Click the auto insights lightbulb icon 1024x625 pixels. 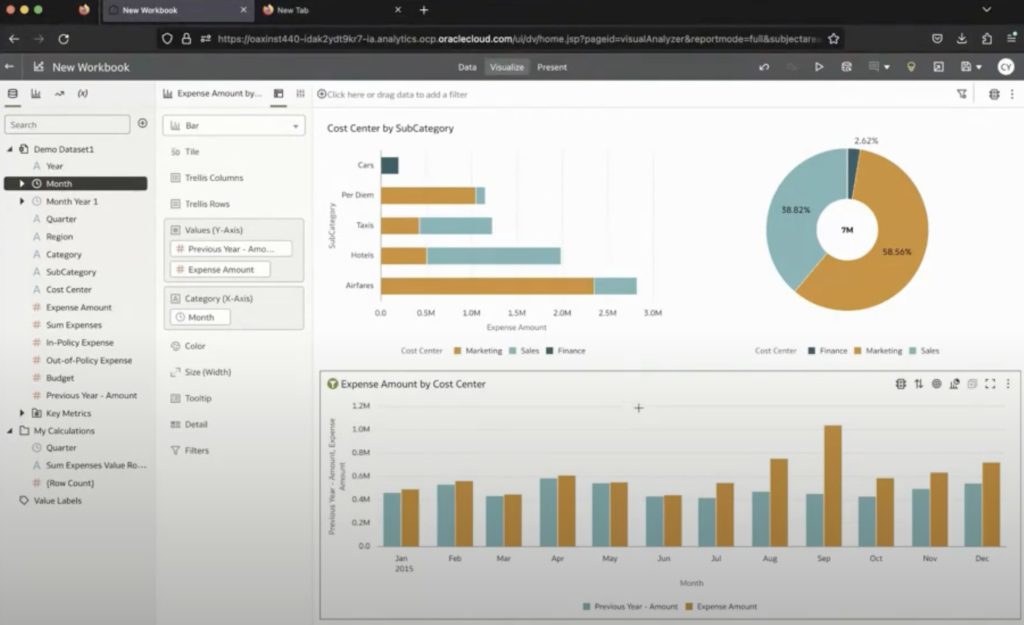click(911, 67)
